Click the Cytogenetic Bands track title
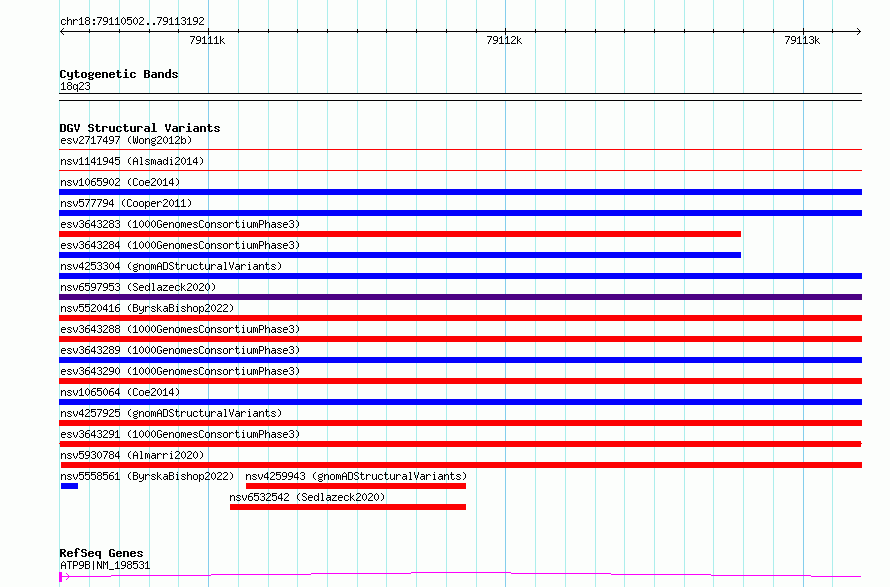Image resolution: width=890 pixels, height=587 pixels. click(119, 74)
